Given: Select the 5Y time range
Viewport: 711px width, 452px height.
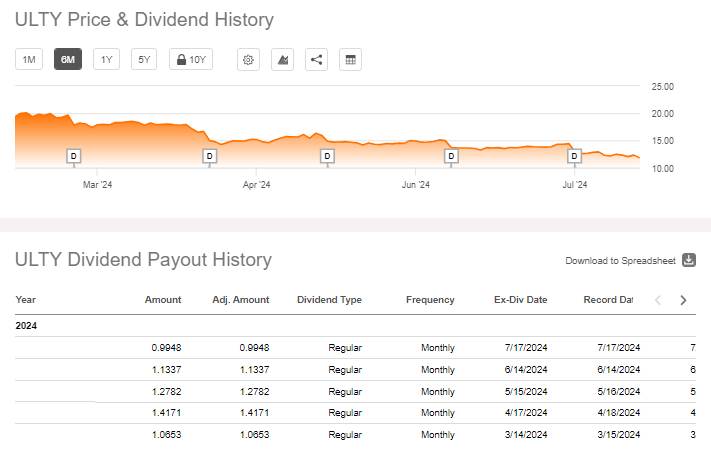Looking at the screenshot, I should 144,59.
